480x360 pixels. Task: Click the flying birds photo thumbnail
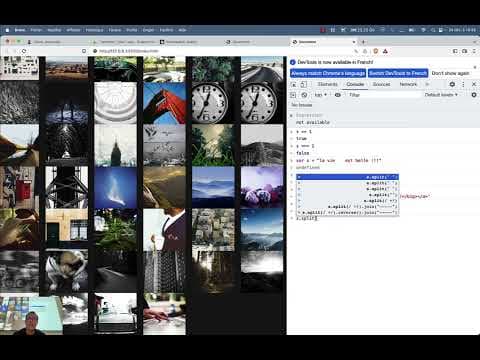(x=164, y=145)
